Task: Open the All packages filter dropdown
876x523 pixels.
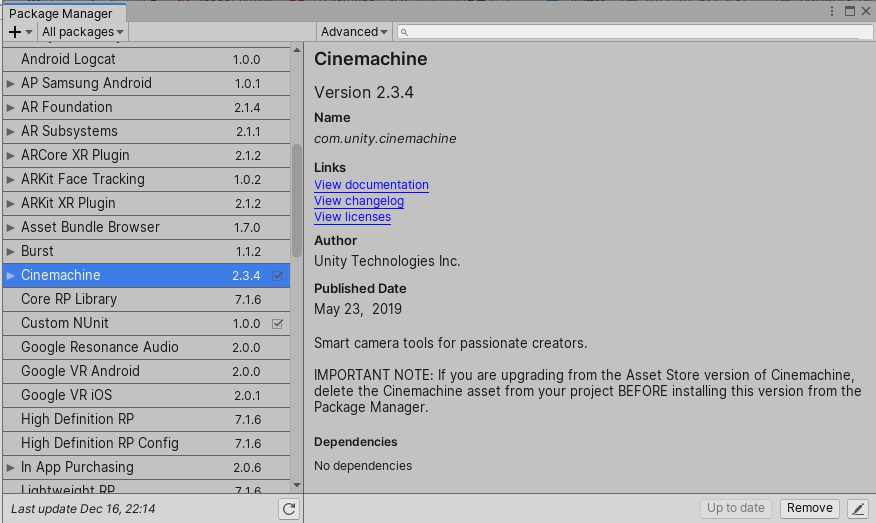Action: tap(83, 32)
